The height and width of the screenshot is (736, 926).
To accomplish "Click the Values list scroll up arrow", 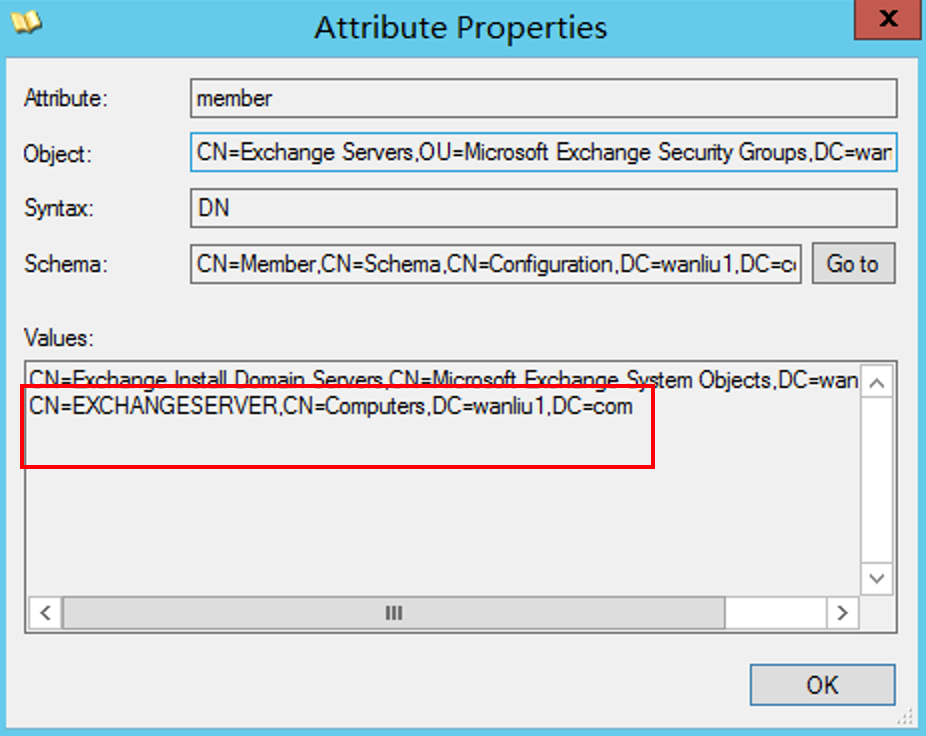I will [877, 383].
